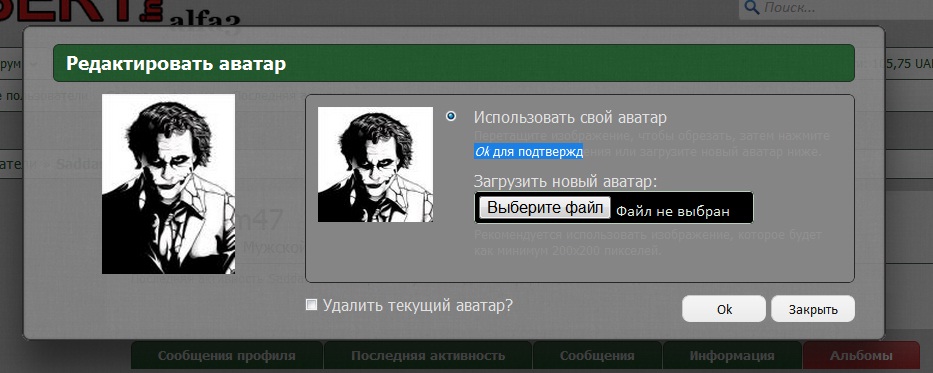This screenshot has width=933, height=373.
Task: Tick the 'Удалить текущий аватар?' checkbox
Action: pos(311,305)
